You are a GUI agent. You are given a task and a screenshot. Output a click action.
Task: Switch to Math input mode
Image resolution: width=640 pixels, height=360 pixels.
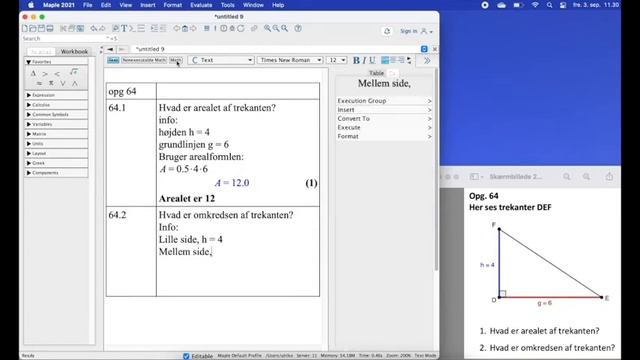[x=176, y=60]
